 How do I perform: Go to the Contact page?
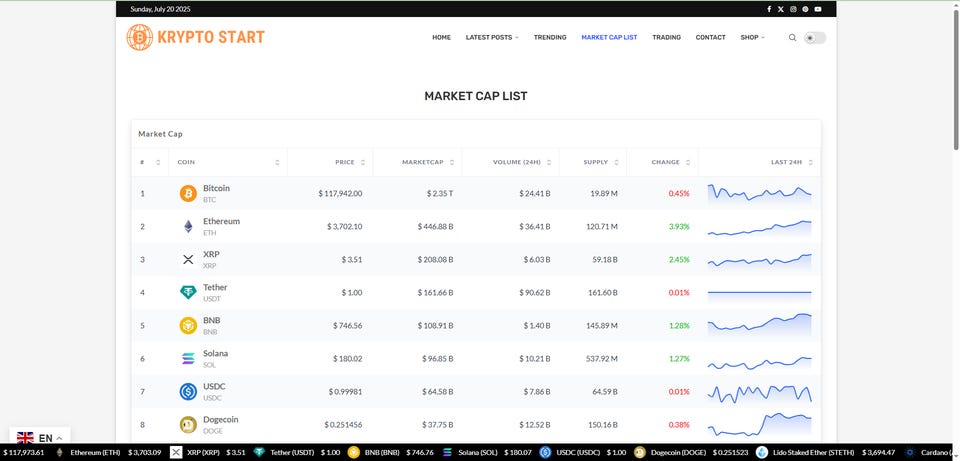click(x=710, y=38)
